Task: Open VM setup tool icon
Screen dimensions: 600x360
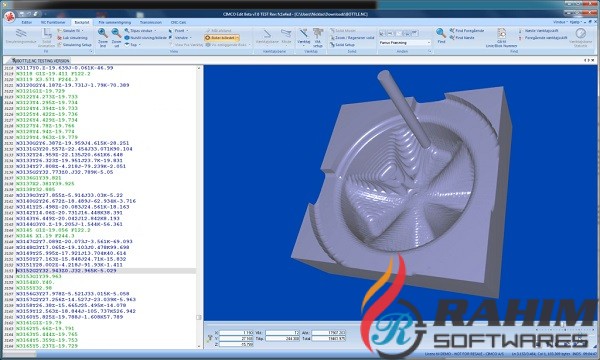Action: coord(318,33)
